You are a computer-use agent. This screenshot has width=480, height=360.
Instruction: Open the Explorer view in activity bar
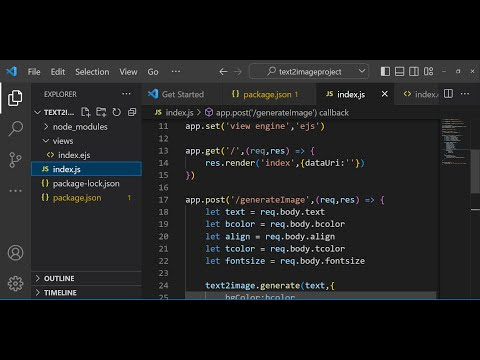point(15,98)
